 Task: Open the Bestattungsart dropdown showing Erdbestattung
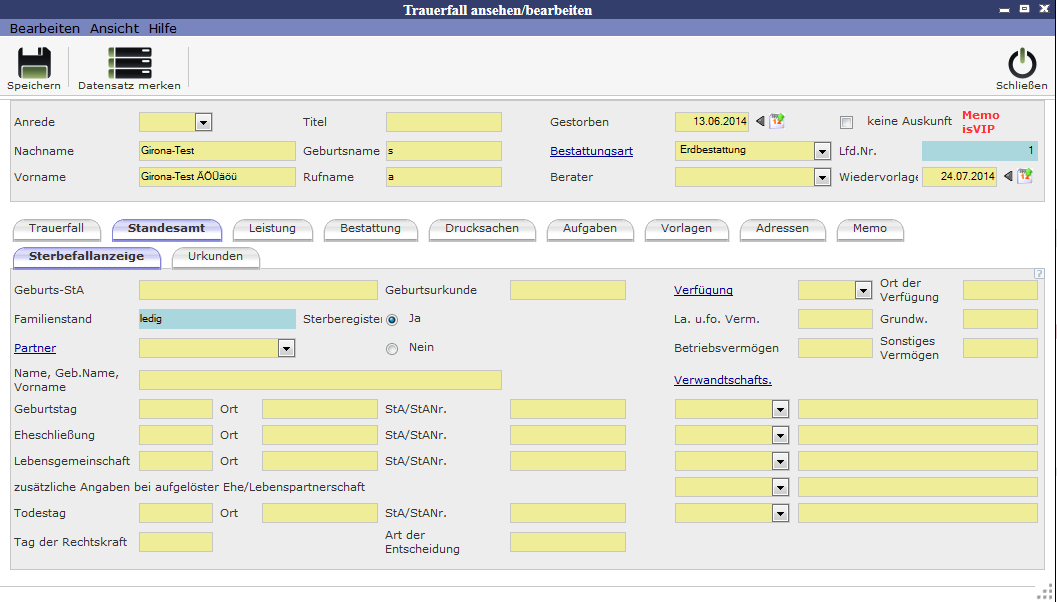tap(822, 151)
